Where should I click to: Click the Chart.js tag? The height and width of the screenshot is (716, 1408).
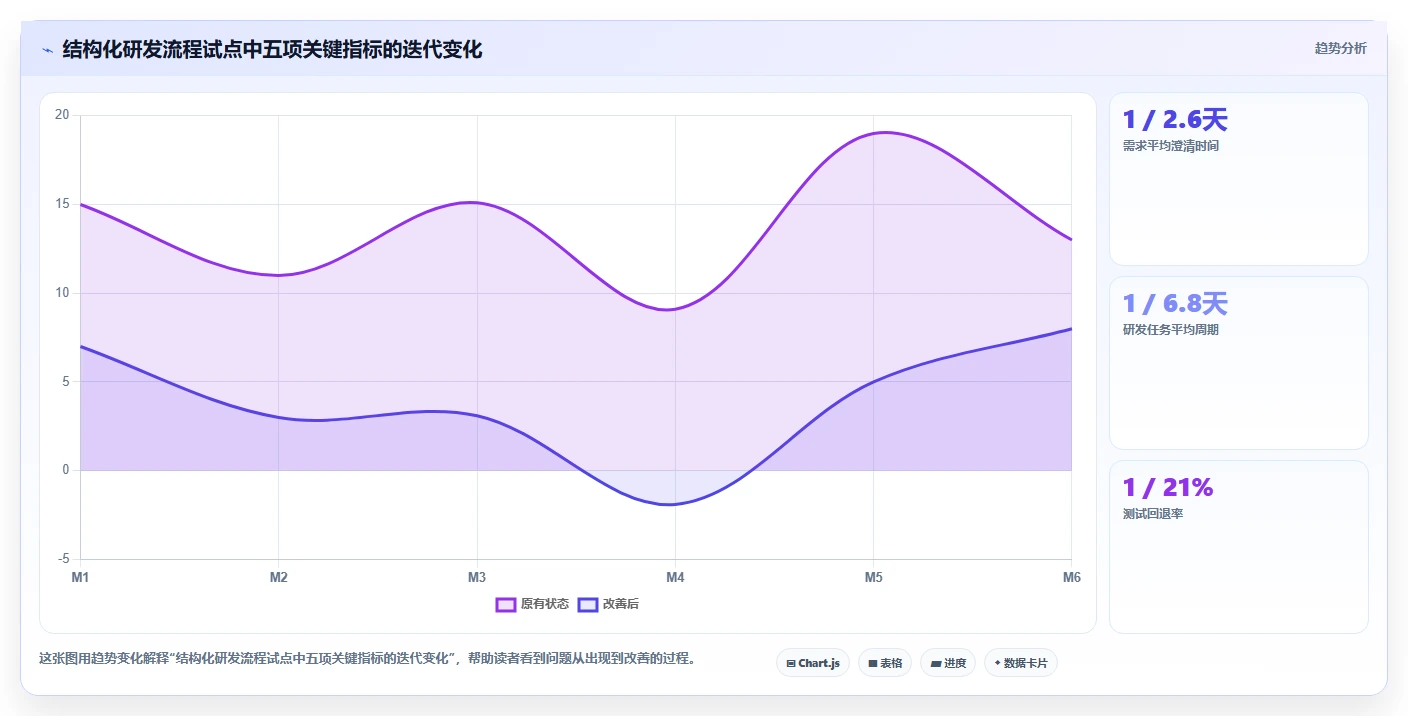pyautogui.click(x=813, y=663)
